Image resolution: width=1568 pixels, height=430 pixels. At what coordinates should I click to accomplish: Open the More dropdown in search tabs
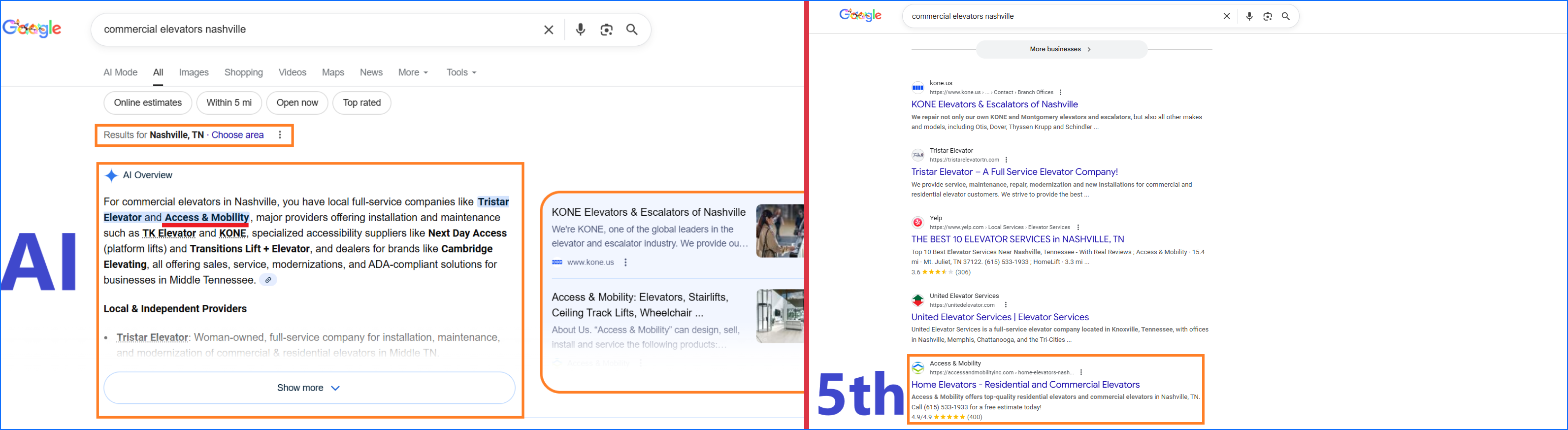(x=413, y=72)
